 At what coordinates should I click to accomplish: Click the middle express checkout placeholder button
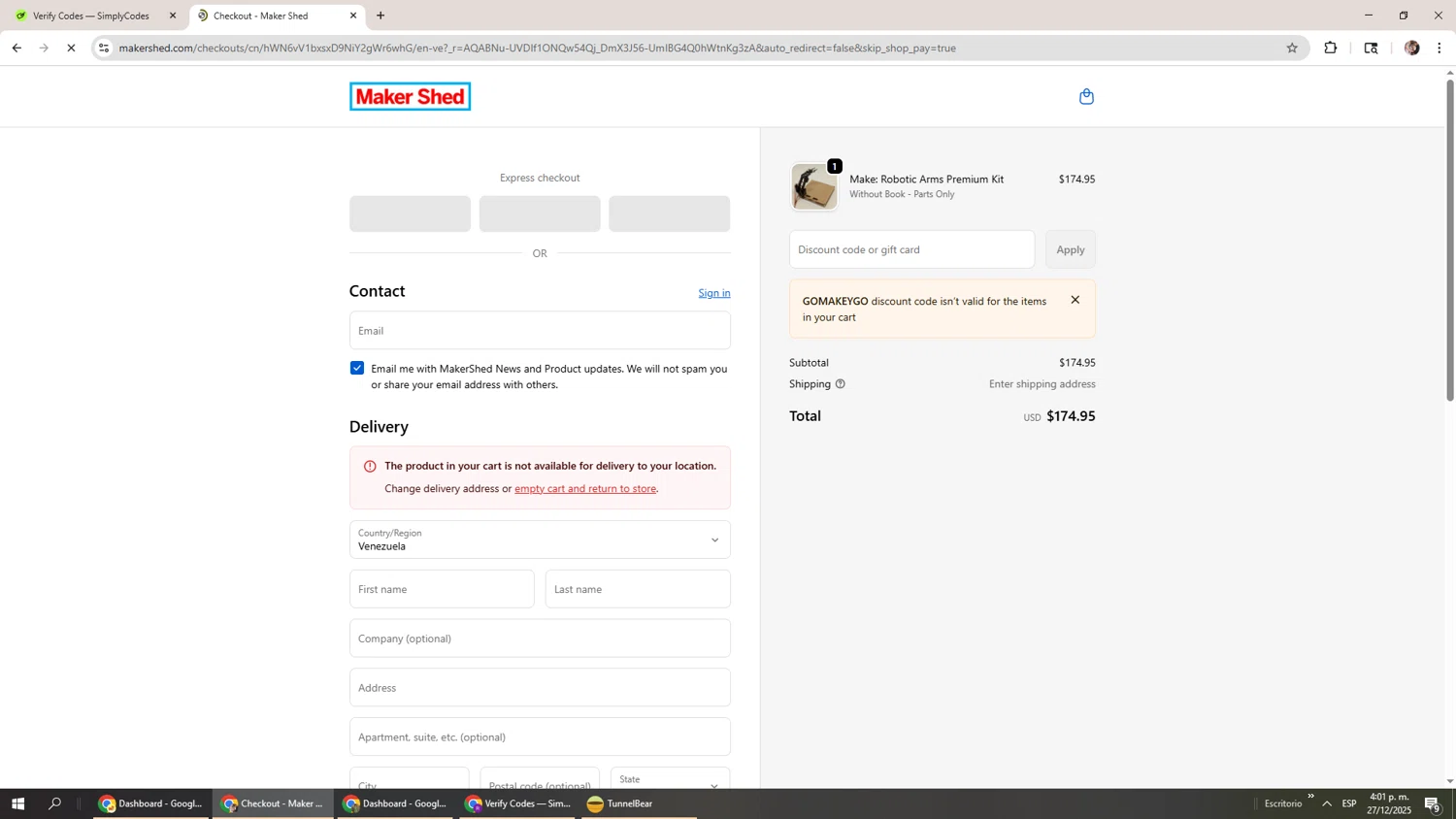click(540, 213)
